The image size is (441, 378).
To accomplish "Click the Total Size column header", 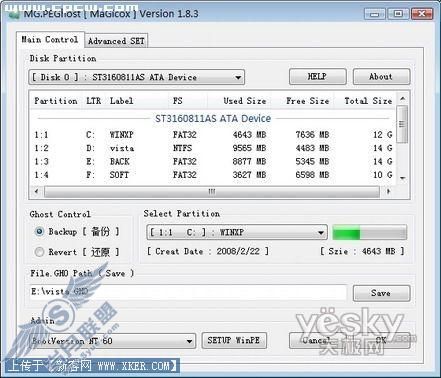I will (365, 101).
